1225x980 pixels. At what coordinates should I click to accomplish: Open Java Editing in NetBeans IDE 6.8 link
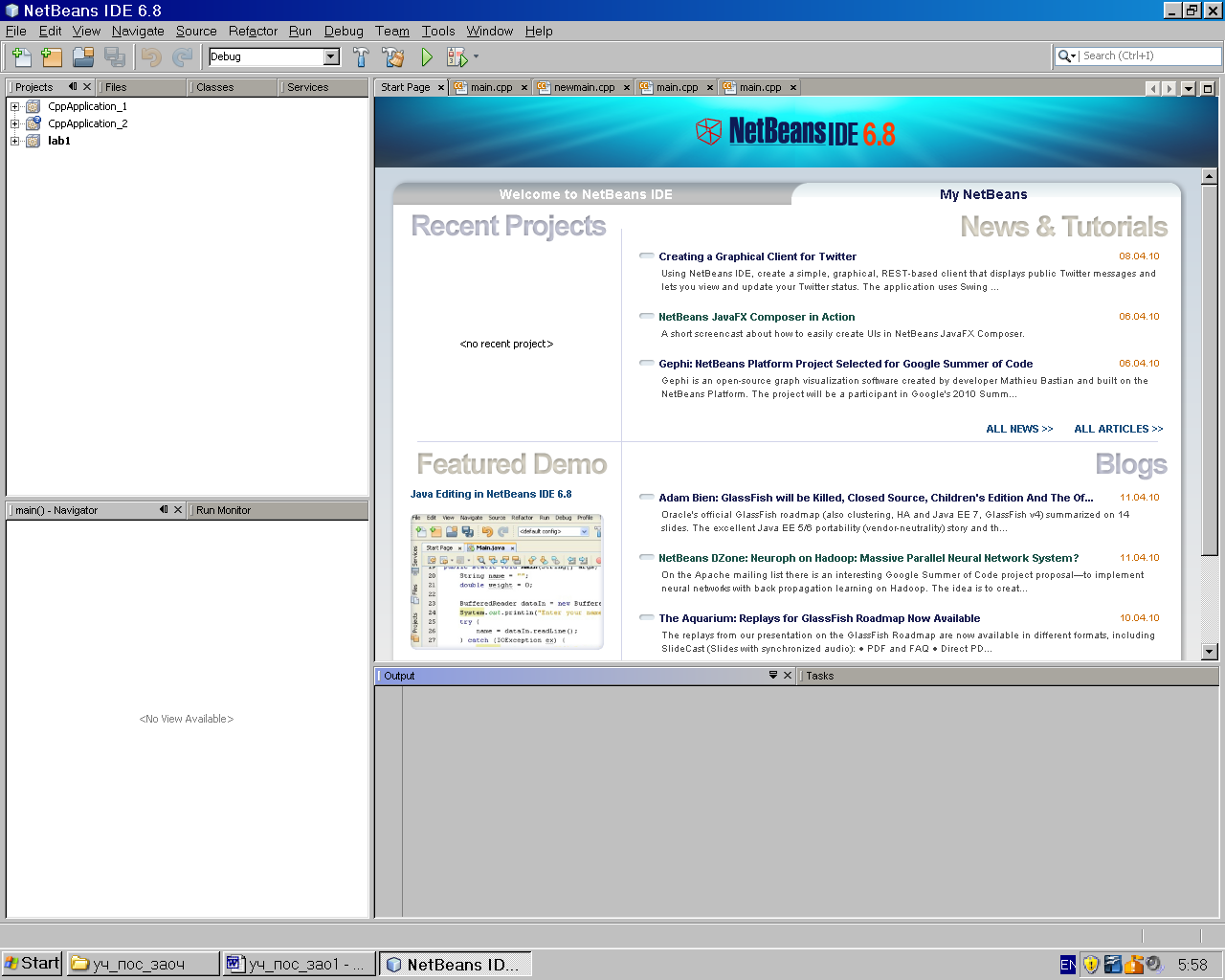point(491,494)
